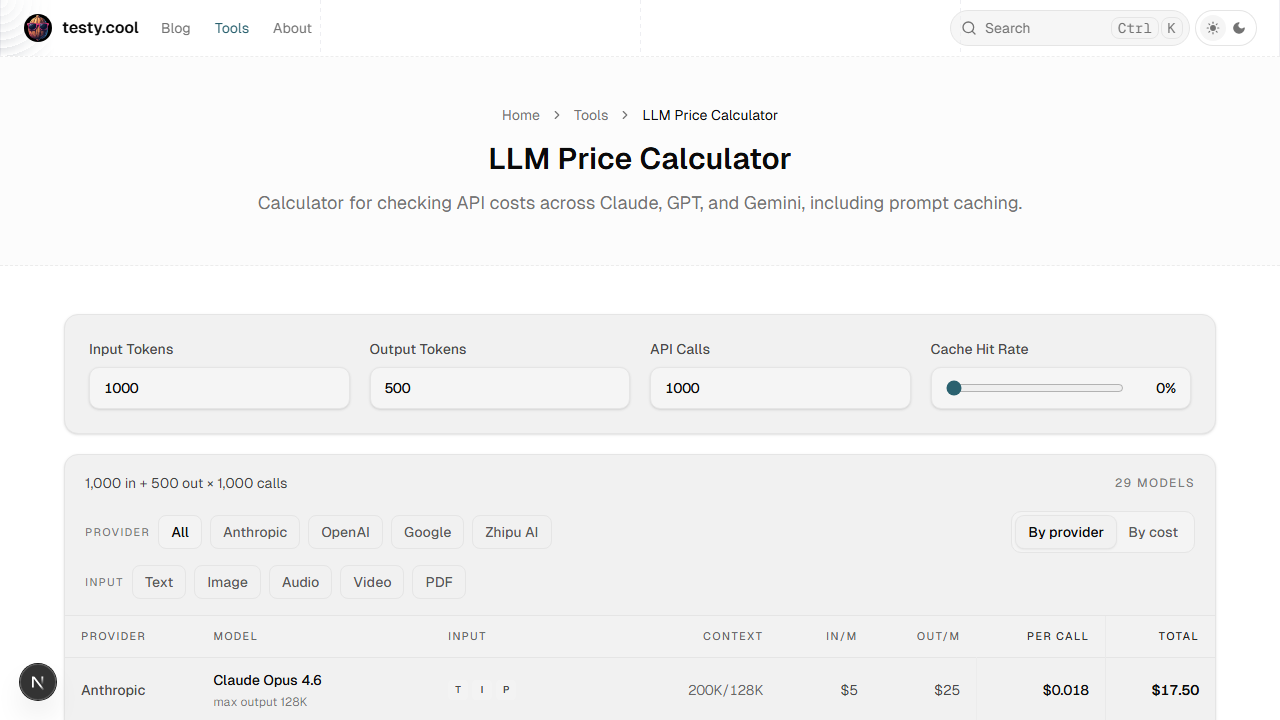Adjust the Cache Hit Rate slider
This screenshot has height=720, width=1280.
(x=1037, y=388)
